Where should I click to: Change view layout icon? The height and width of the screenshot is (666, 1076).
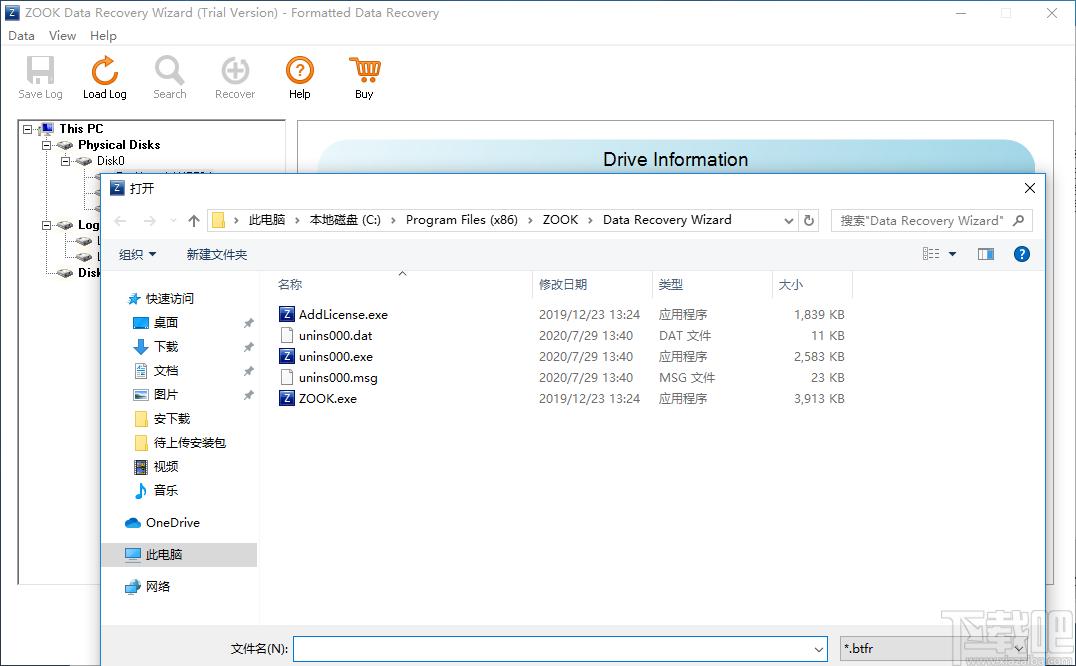pyautogui.click(x=931, y=254)
